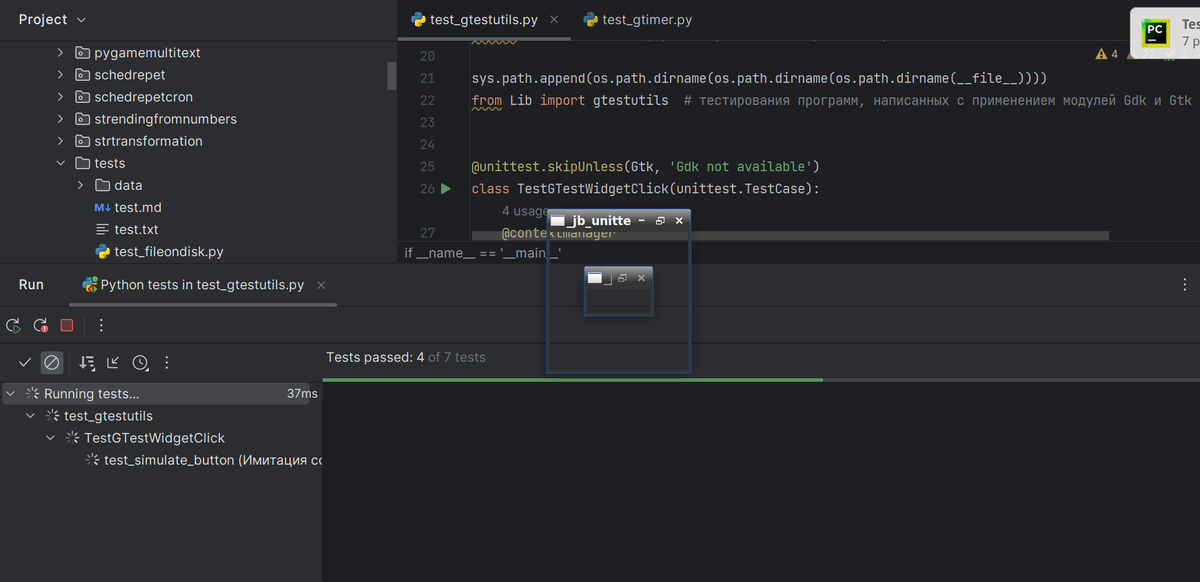The height and width of the screenshot is (582, 1200).
Task: Close the Python tests run tab
Action: 321,285
